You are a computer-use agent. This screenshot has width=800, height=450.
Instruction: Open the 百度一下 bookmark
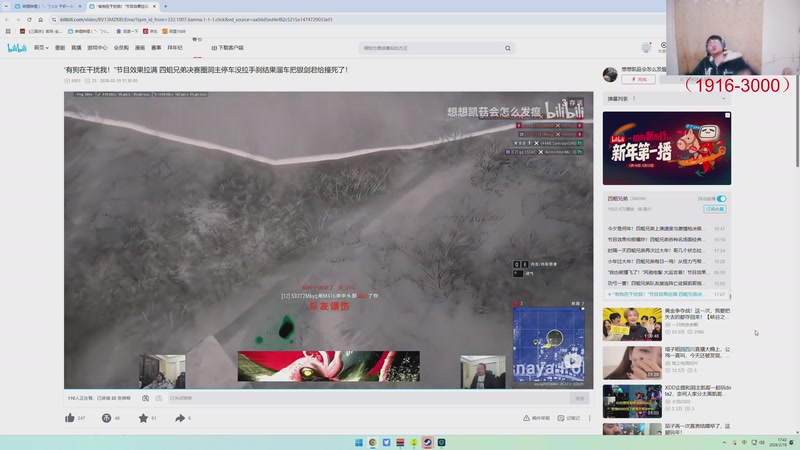[x=127, y=31]
